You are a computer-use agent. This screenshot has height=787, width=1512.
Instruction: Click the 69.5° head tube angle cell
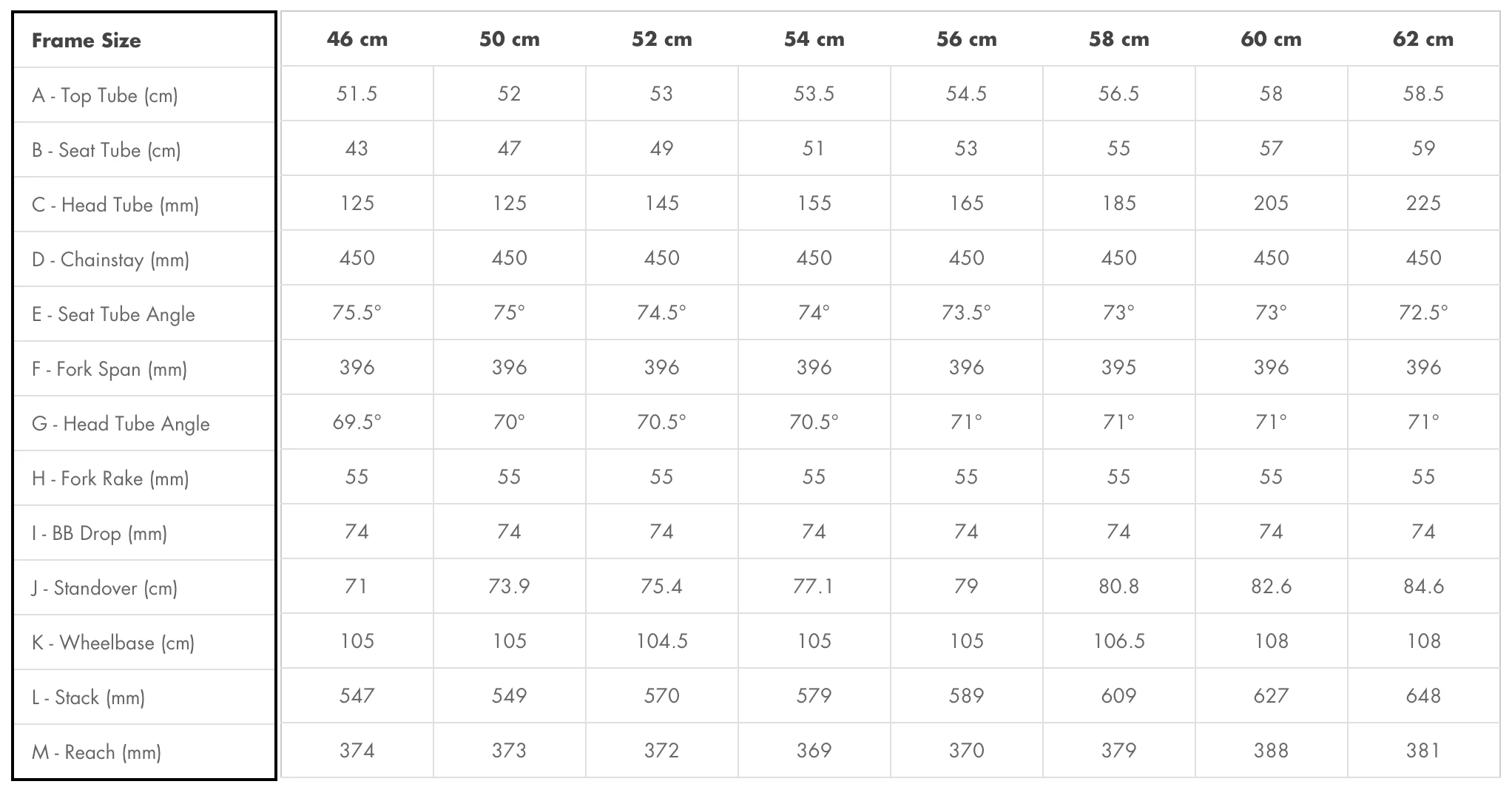point(357,422)
